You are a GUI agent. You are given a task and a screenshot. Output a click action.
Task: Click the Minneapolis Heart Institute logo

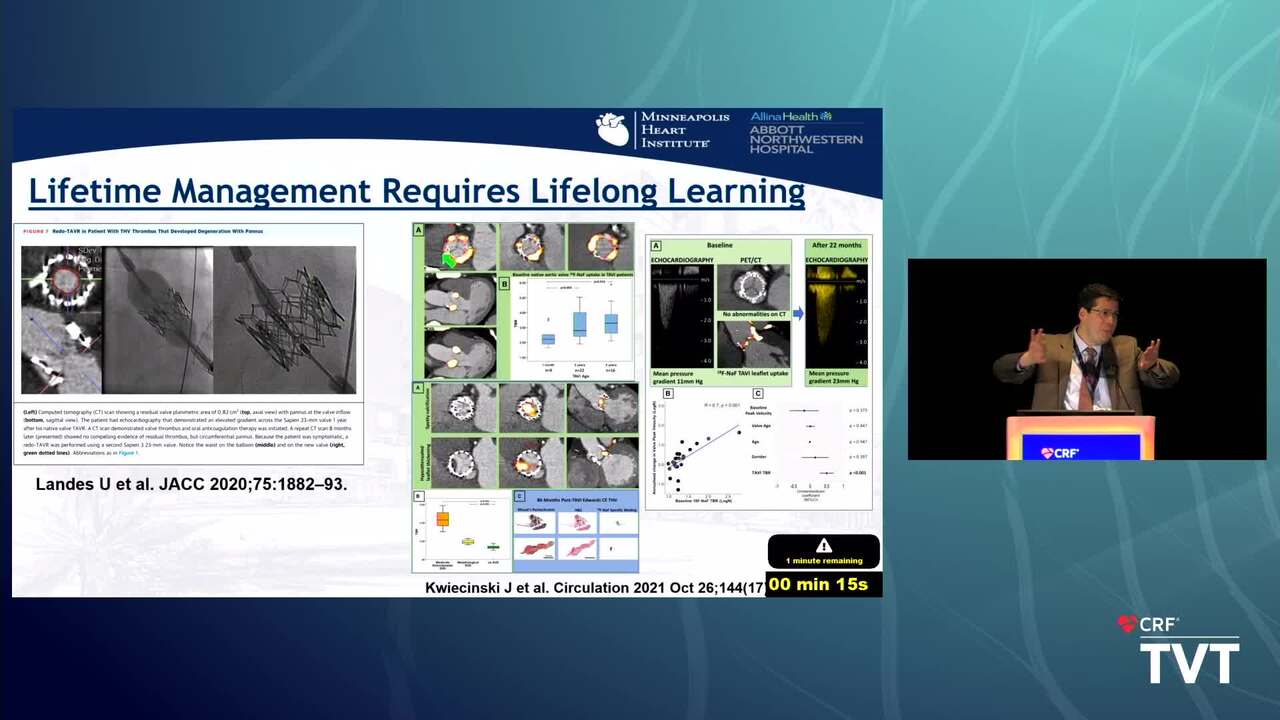[x=663, y=130]
